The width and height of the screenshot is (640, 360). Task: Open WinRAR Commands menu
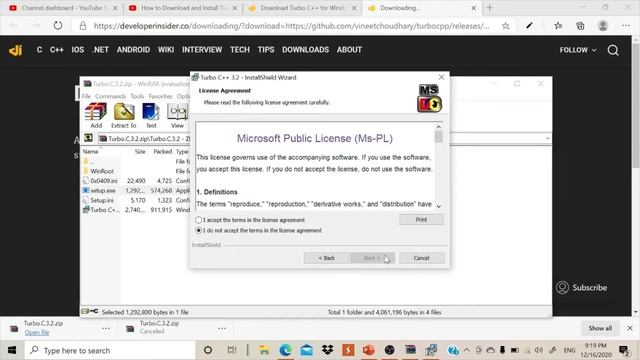(110, 96)
